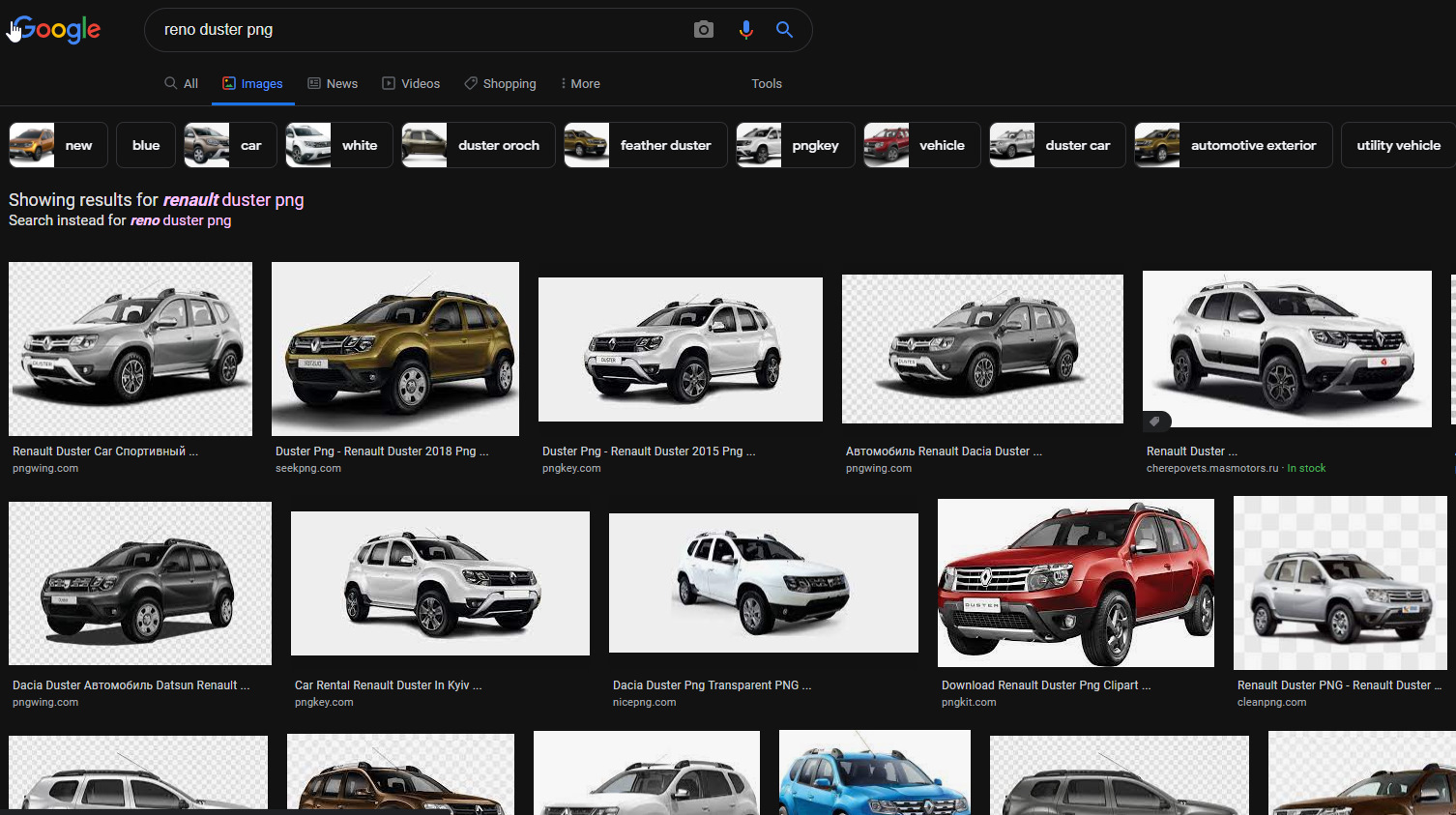Image resolution: width=1456 pixels, height=815 pixels.
Task: Open the red Renault Duster clipart thumbnail
Action: click(1075, 582)
